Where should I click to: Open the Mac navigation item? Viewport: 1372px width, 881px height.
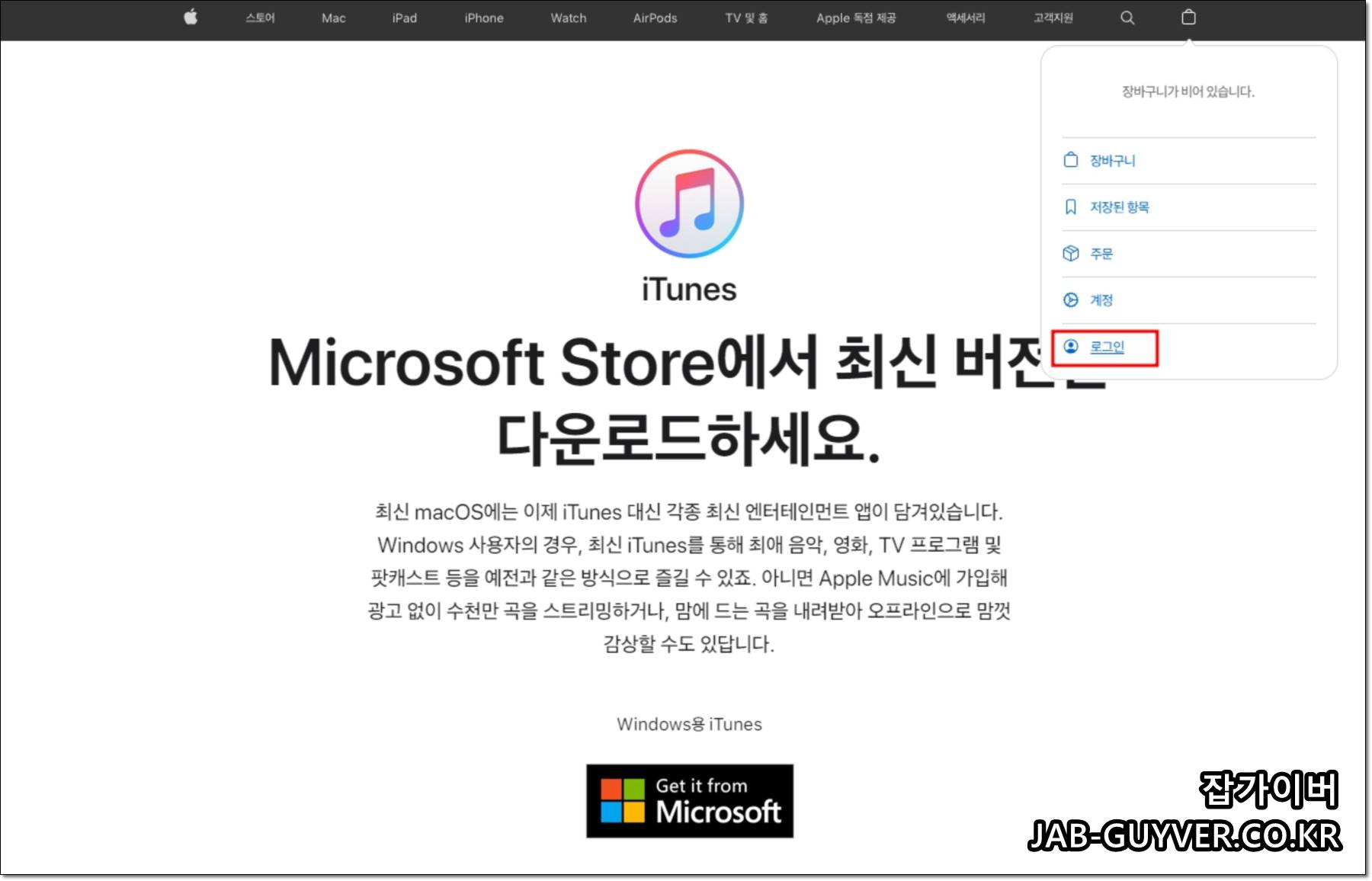(x=333, y=18)
